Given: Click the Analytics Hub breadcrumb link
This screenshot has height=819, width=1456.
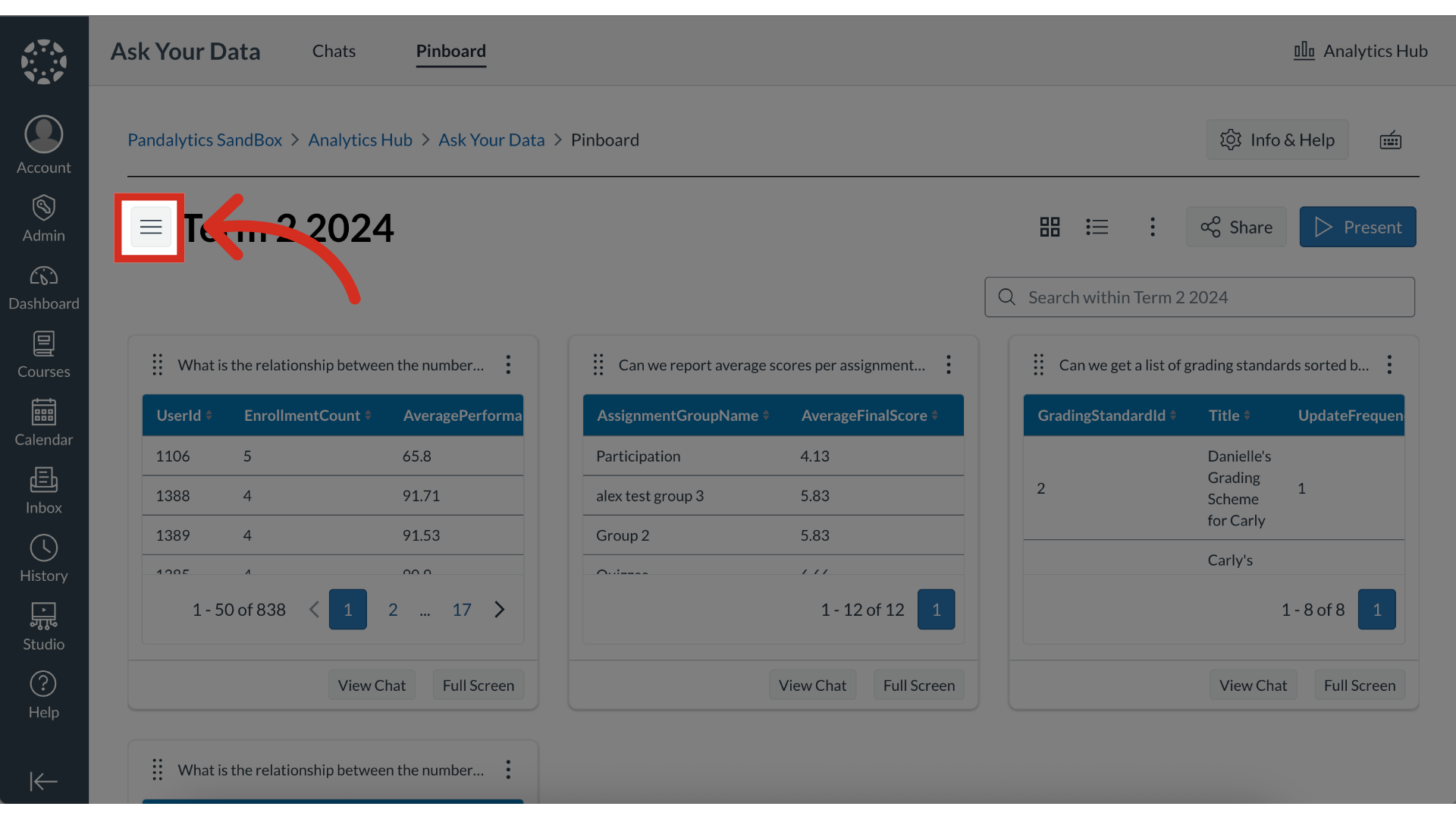Looking at the screenshot, I should click(x=360, y=140).
